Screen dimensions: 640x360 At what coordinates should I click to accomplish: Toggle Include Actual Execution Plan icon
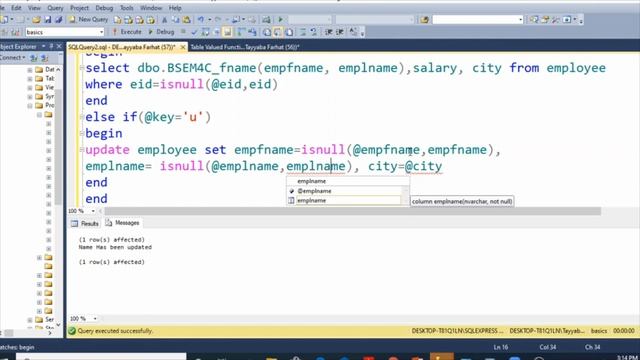pos(241,32)
